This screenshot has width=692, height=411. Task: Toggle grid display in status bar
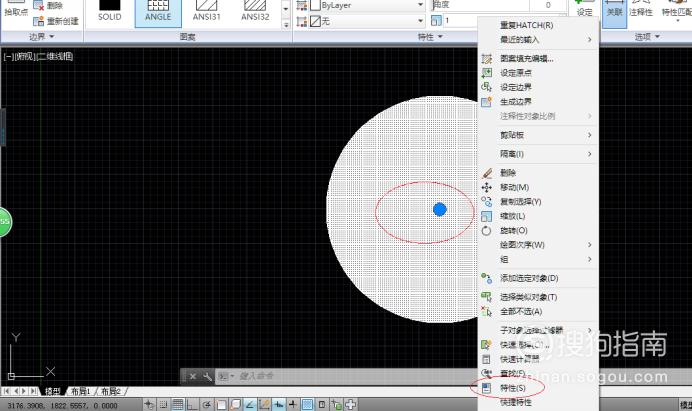178,404
